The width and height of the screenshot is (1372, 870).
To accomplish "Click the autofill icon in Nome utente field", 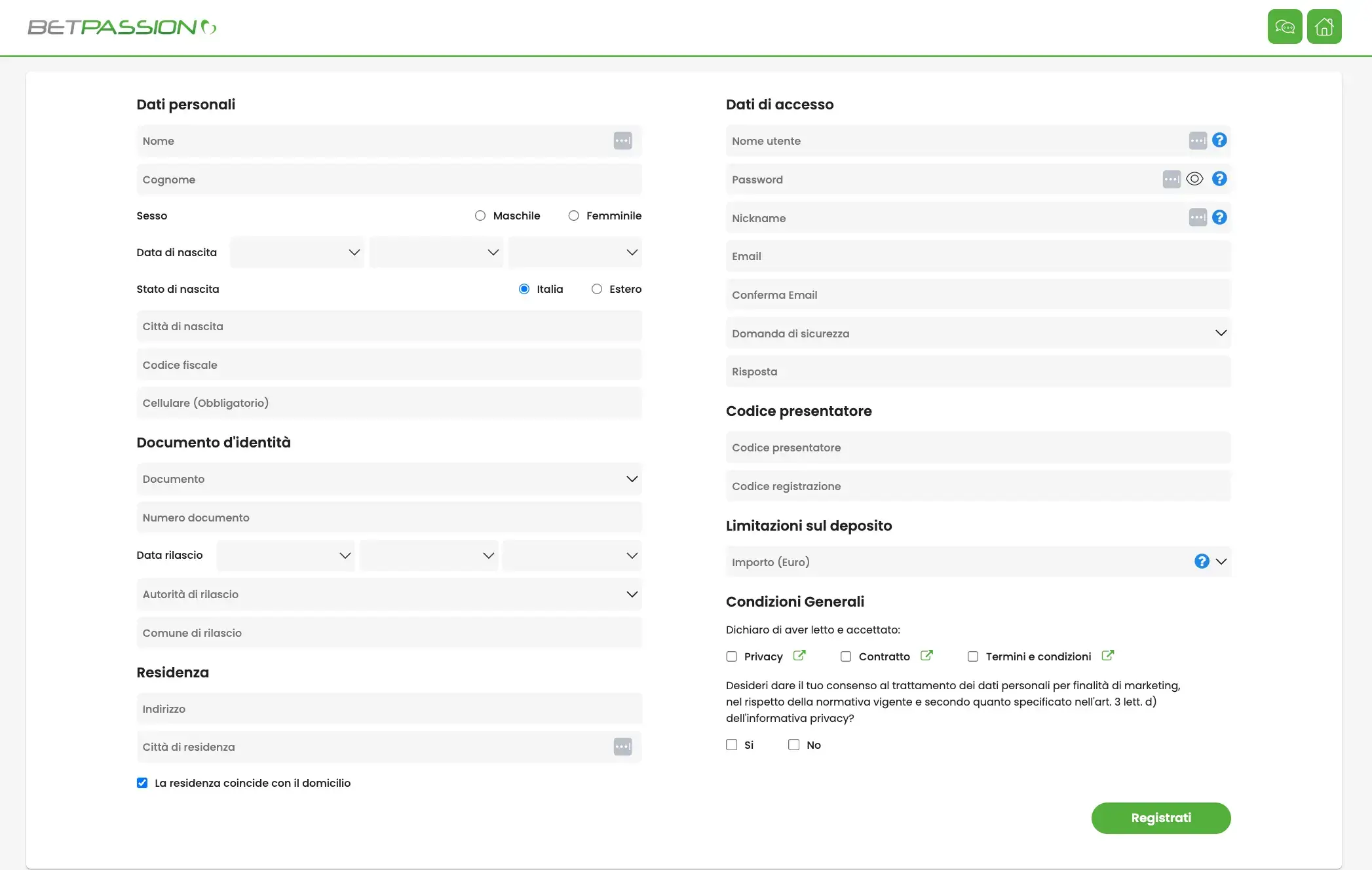I will click(1198, 141).
